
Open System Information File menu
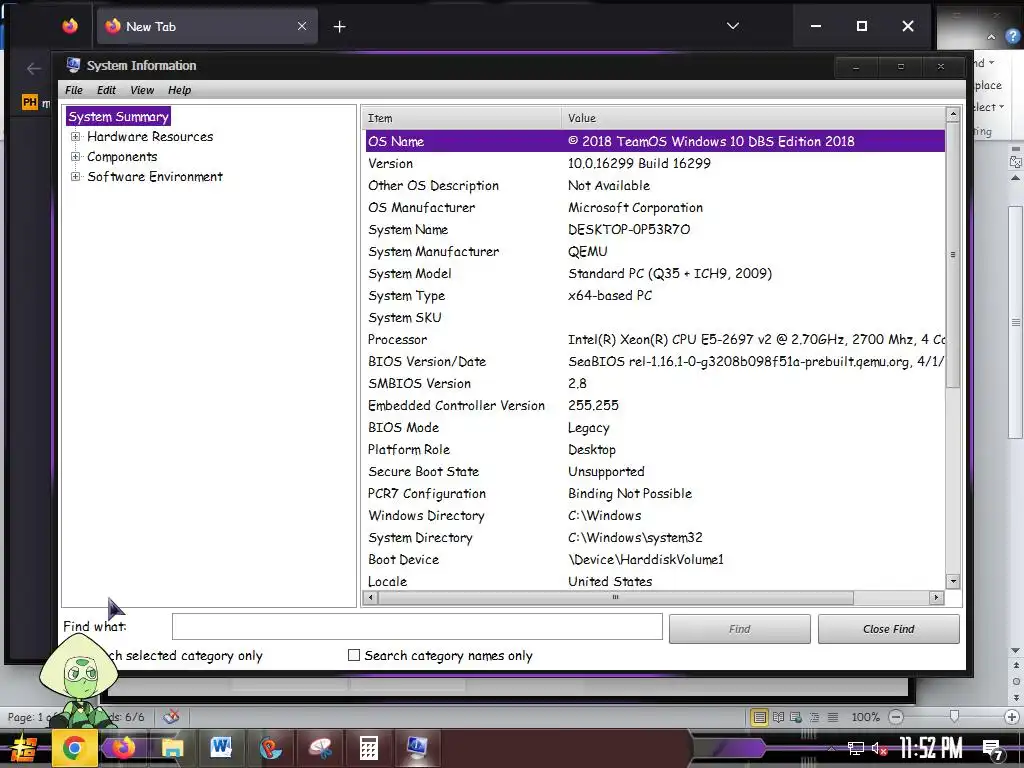pos(74,90)
